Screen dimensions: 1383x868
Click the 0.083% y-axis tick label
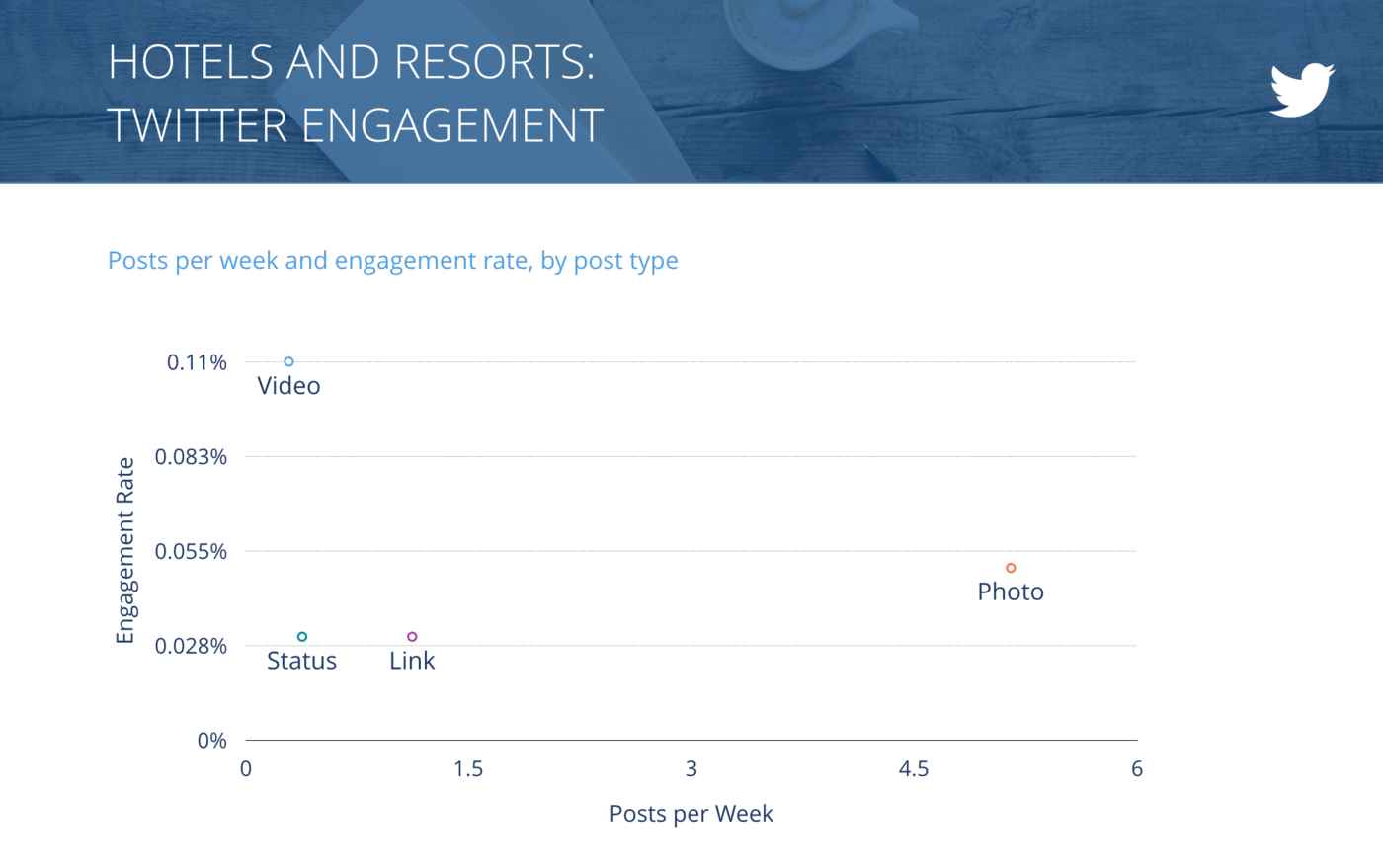coord(191,457)
